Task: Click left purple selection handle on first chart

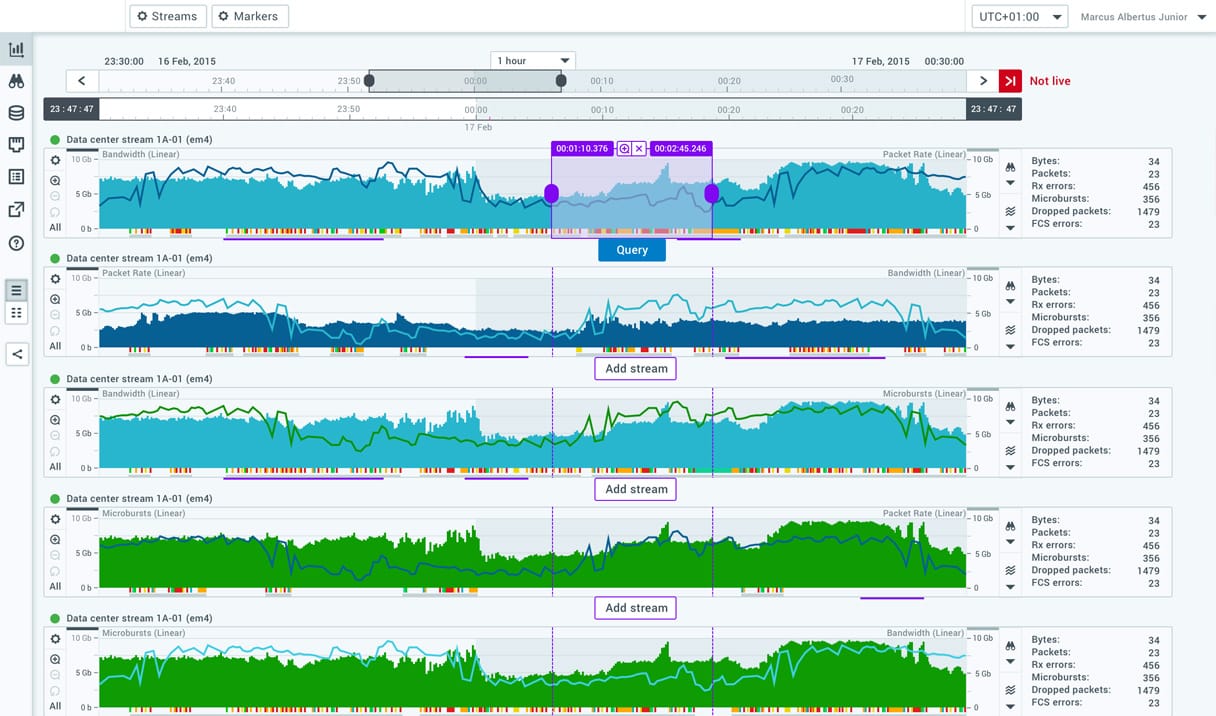Action: [x=551, y=194]
